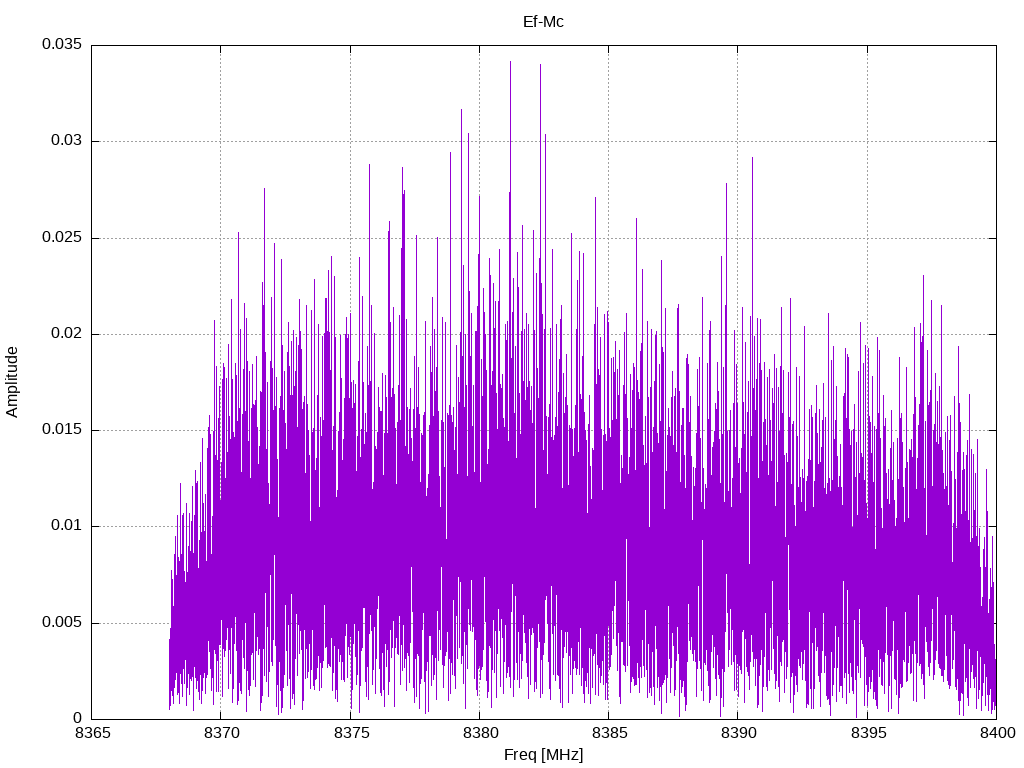Select the 8375 x-axis tick label
The height and width of the screenshot is (768, 1024).
coord(351,733)
